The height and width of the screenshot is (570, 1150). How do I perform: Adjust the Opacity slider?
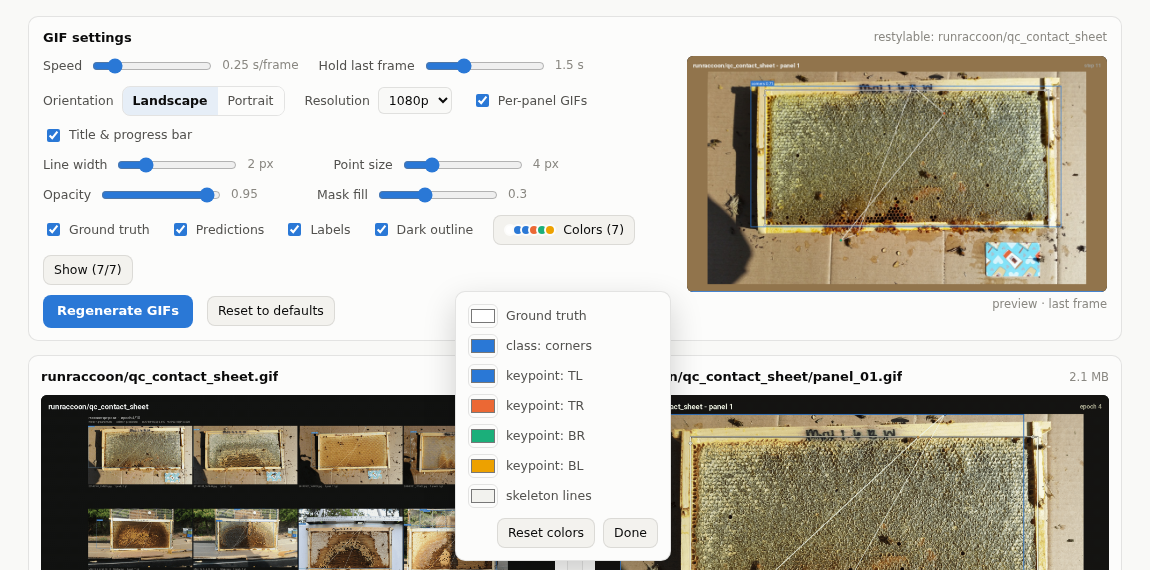[x=161, y=195]
